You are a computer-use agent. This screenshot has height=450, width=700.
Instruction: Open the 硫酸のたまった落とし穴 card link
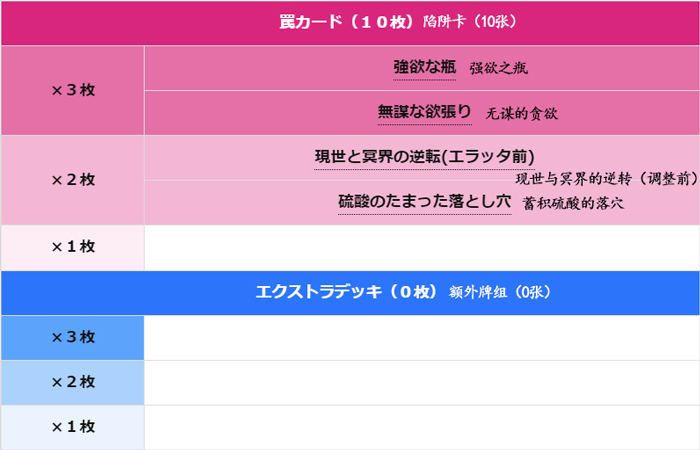(x=424, y=201)
